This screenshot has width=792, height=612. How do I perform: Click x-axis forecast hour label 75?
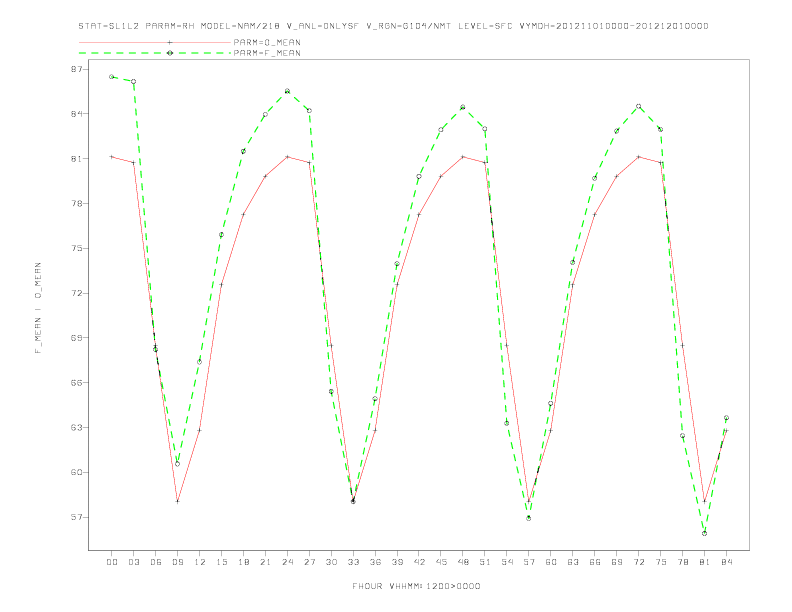(661, 562)
